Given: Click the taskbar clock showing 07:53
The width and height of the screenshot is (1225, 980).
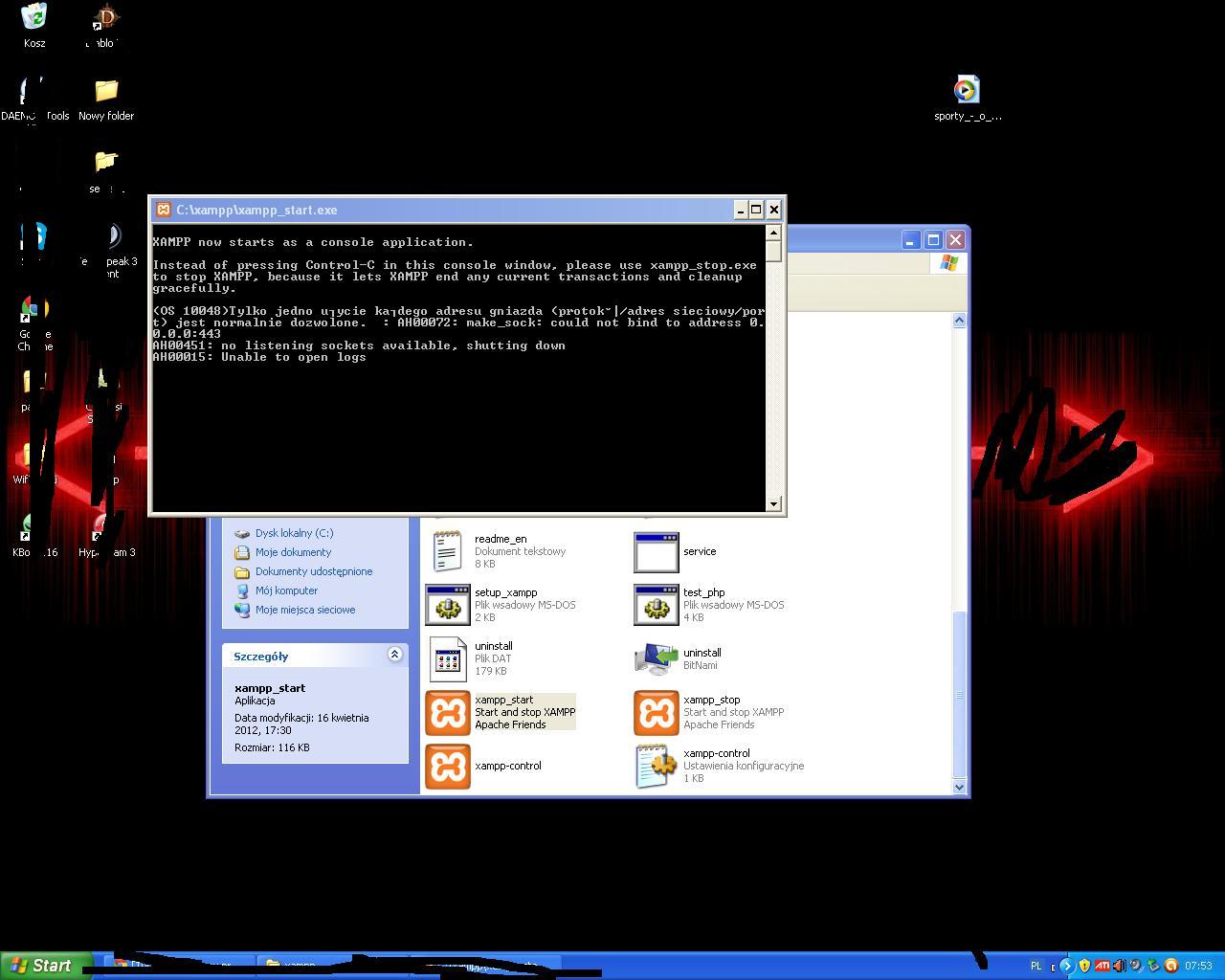Looking at the screenshot, I should pos(1198,966).
